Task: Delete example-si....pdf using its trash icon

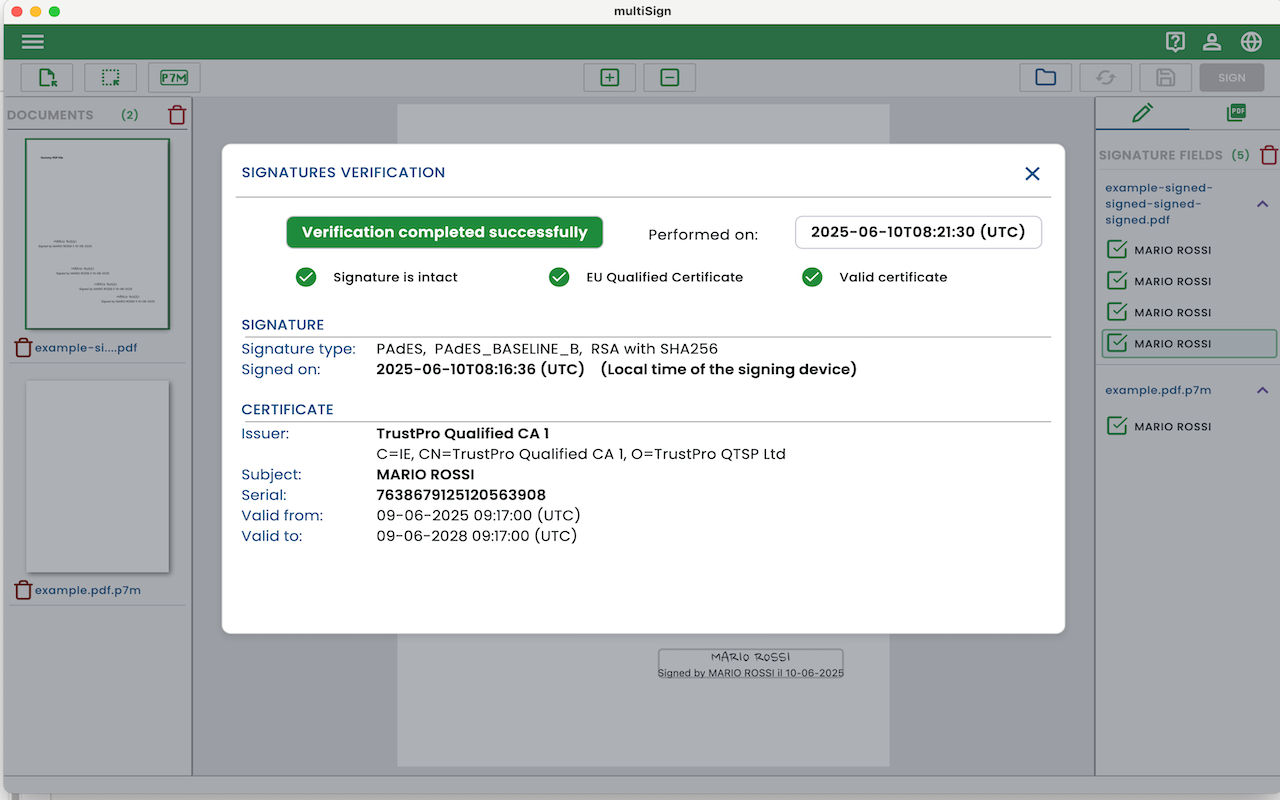Action: point(23,348)
